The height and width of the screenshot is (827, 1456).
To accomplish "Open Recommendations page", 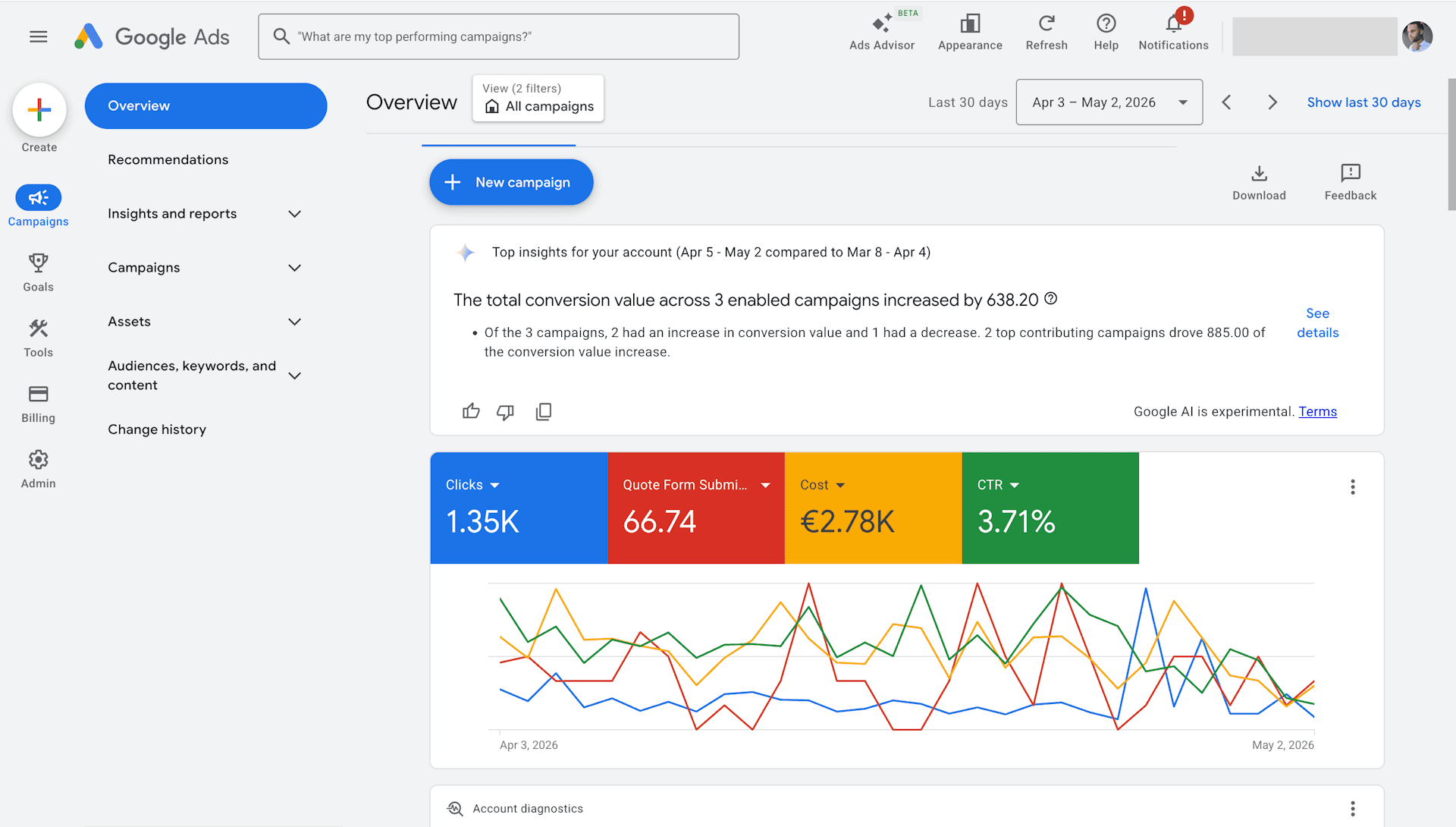I will [168, 160].
